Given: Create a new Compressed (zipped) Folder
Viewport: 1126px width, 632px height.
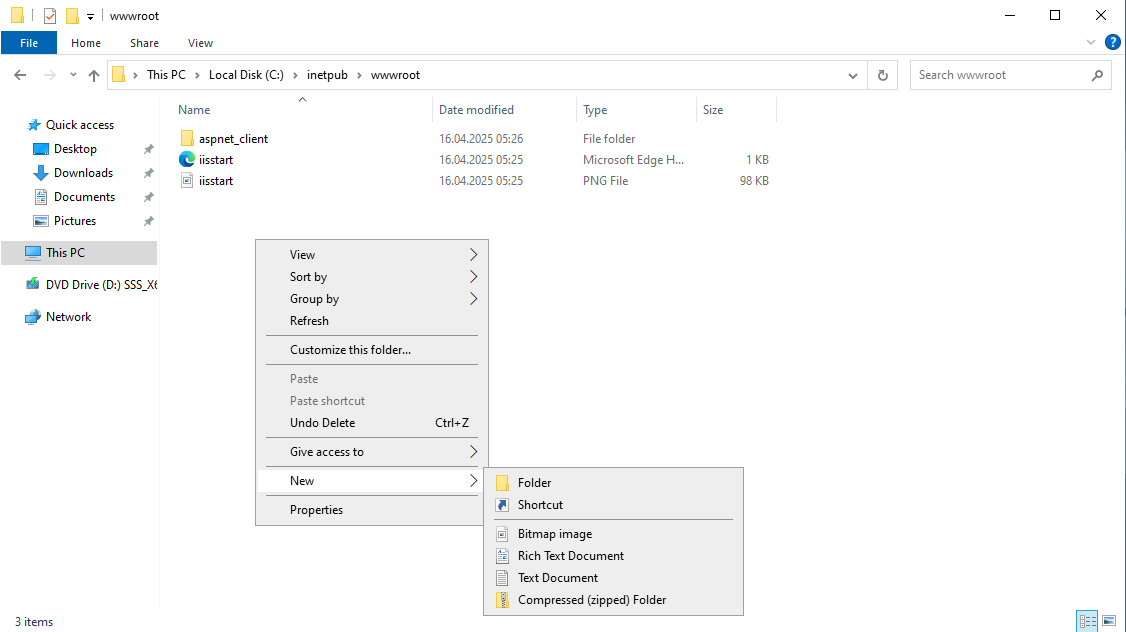Looking at the screenshot, I should point(613,600).
